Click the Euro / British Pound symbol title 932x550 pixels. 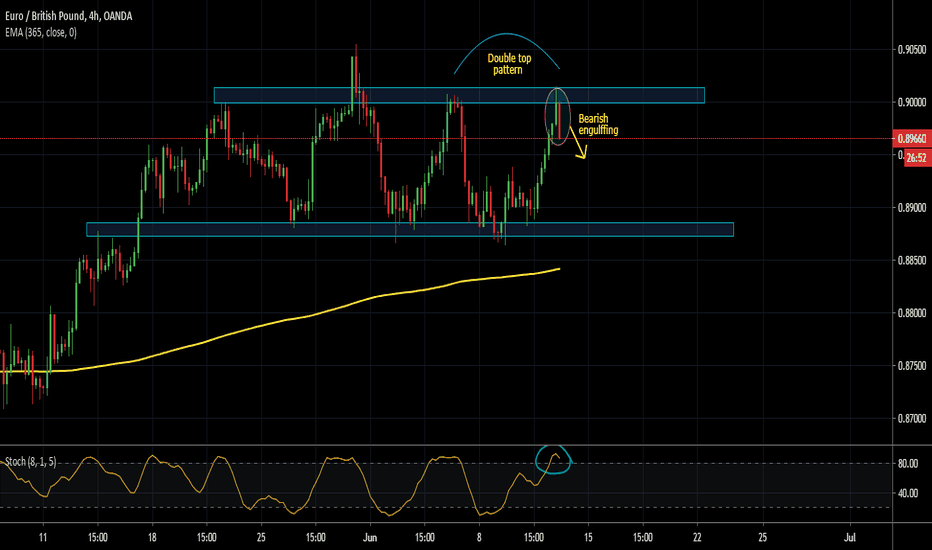68,16
